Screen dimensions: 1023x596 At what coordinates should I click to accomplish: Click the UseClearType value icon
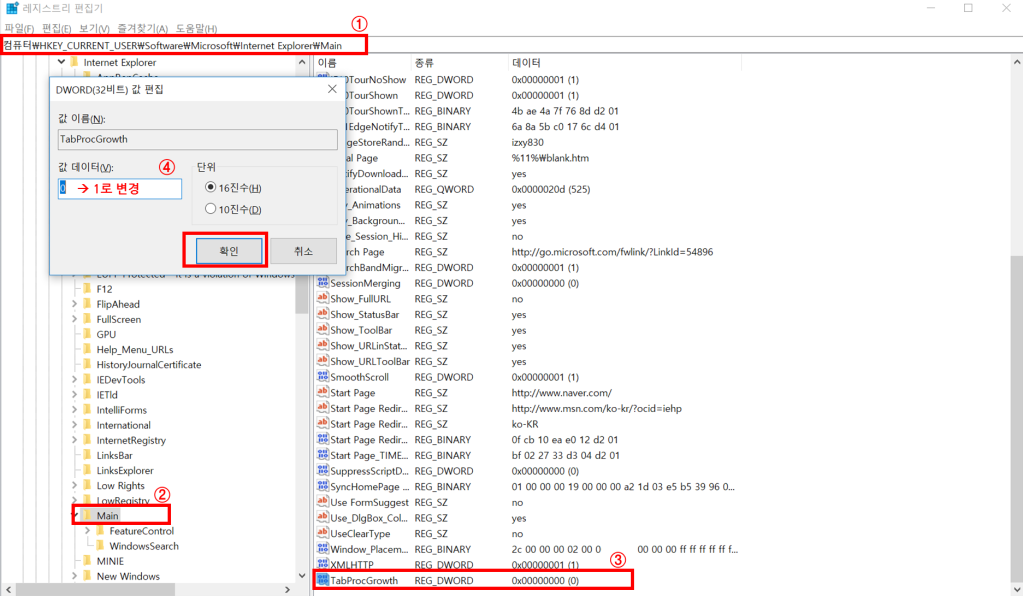[x=322, y=533]
